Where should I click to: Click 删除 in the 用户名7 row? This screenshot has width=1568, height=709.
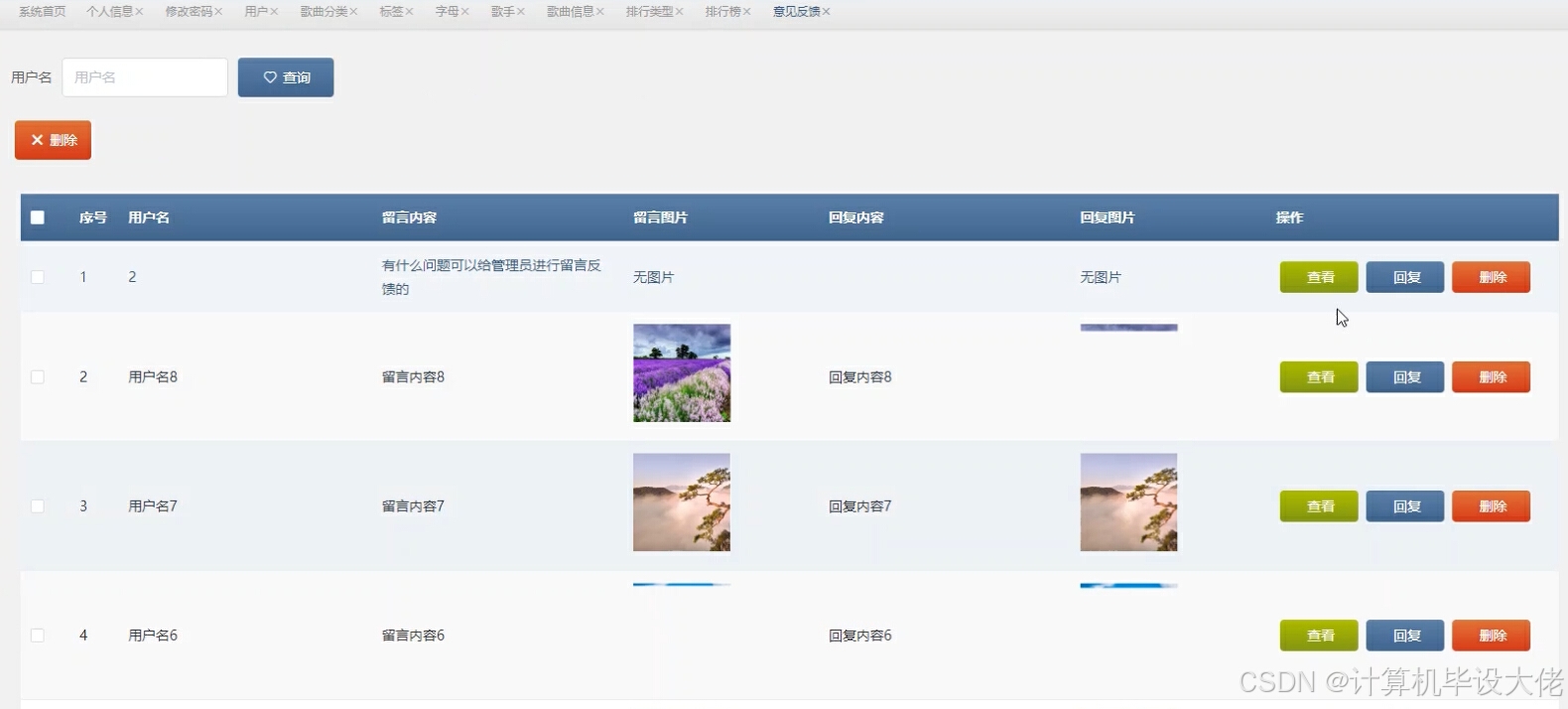pyautogui.click(x=1491, y=506)
